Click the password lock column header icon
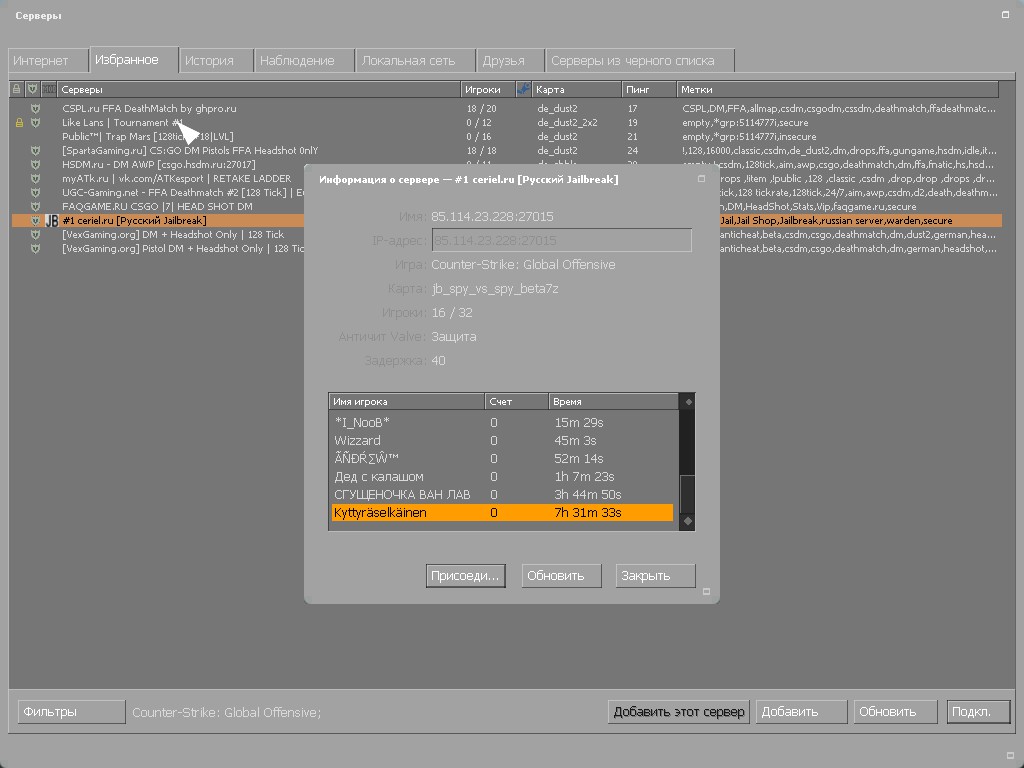This screenshot has height=768, width=1024. click(x=17, y=90)
